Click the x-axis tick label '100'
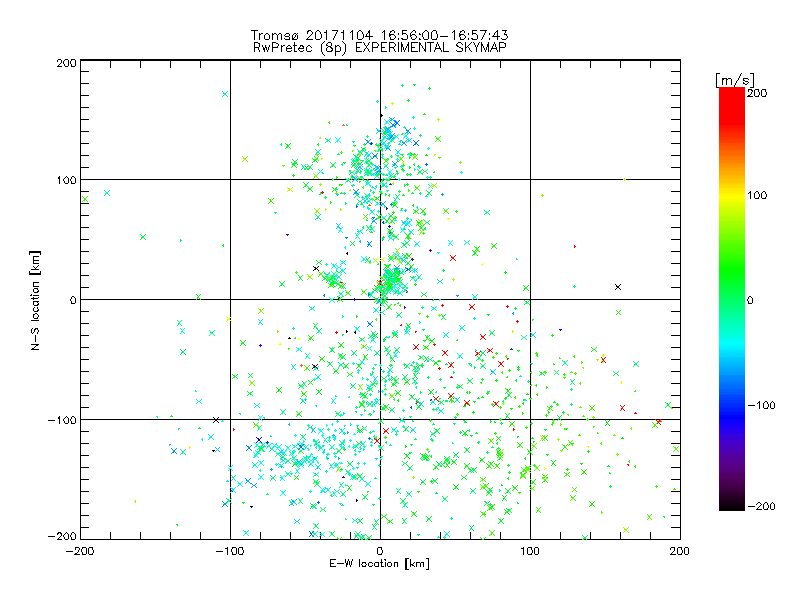The height and width of the screenshot is (600, 800). [x=530, y=551]
